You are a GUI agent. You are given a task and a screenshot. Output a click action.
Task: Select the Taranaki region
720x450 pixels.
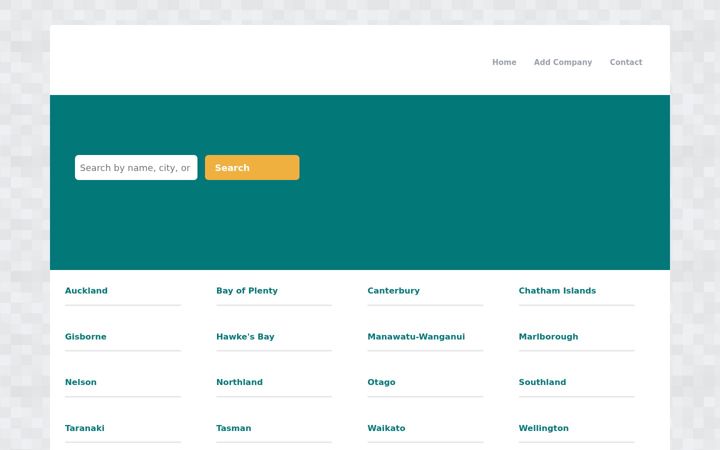coord(84,428)
